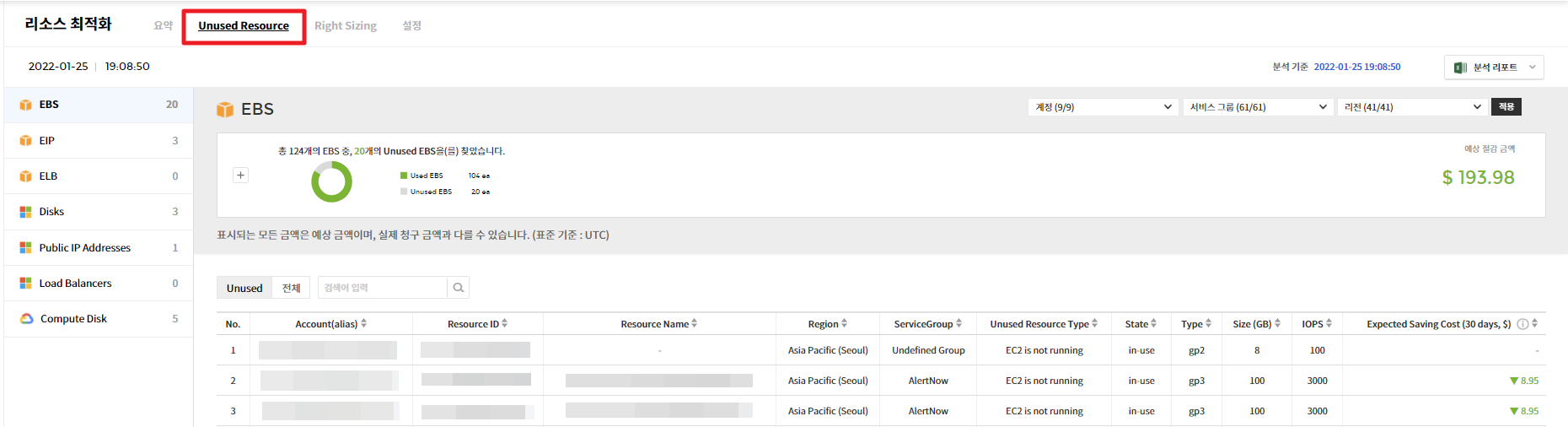Click the search magnifier icon
This screenshot has height=427, width=1568.
458,288
